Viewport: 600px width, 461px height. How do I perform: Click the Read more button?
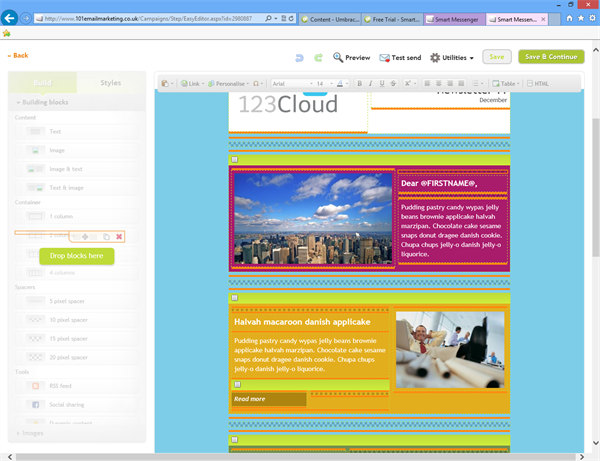pos(269,399)
